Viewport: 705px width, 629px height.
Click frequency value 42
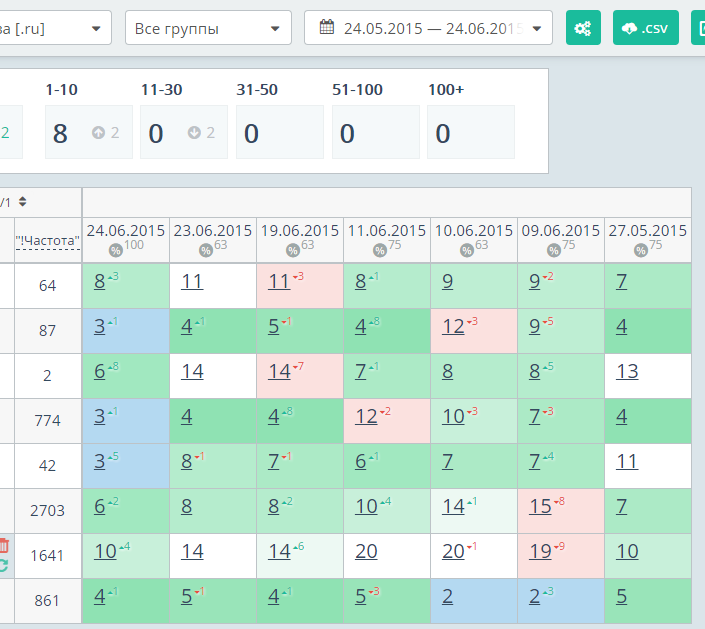47,465
